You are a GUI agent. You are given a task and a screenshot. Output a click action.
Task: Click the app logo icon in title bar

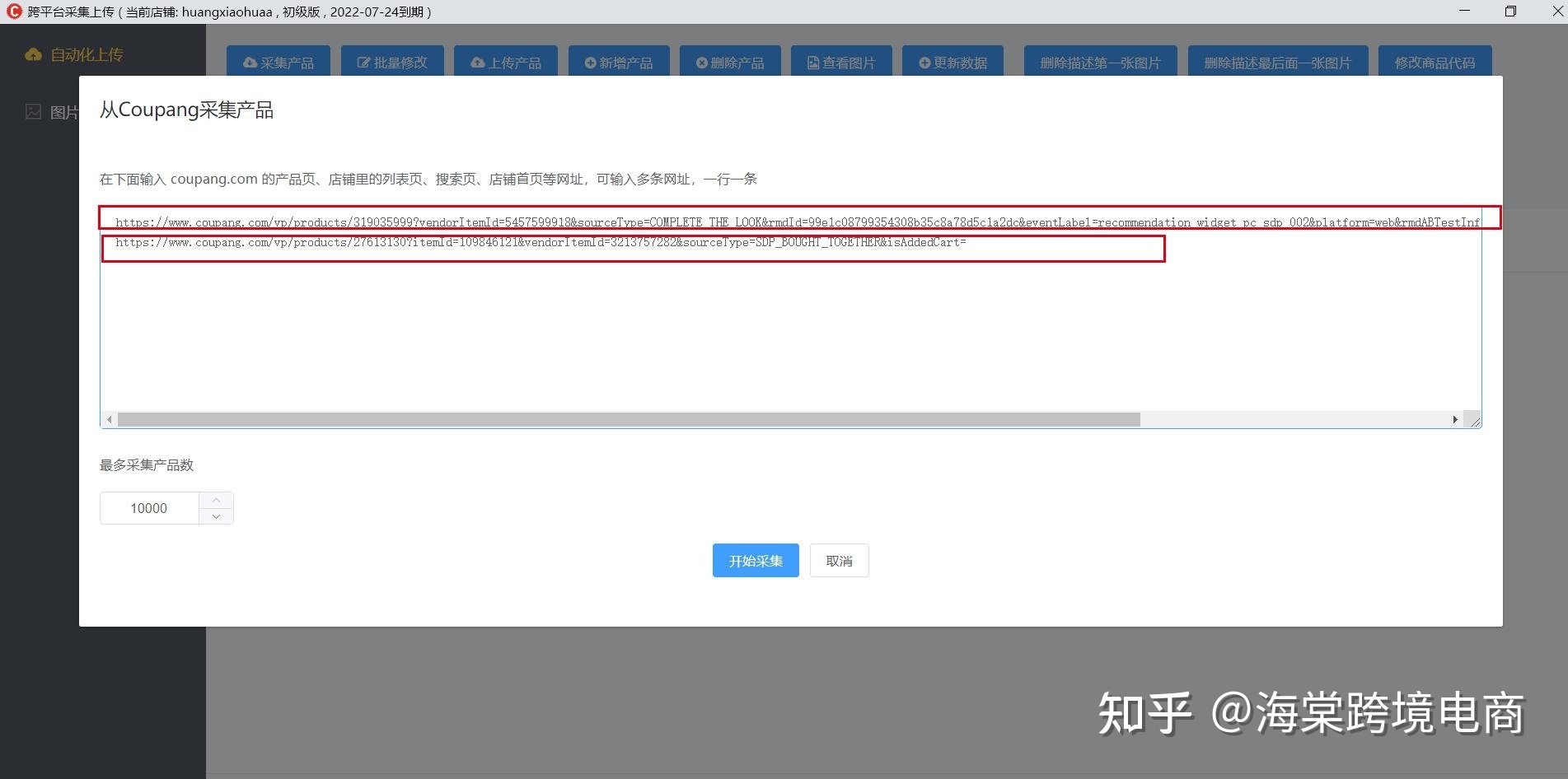point(13,12)
